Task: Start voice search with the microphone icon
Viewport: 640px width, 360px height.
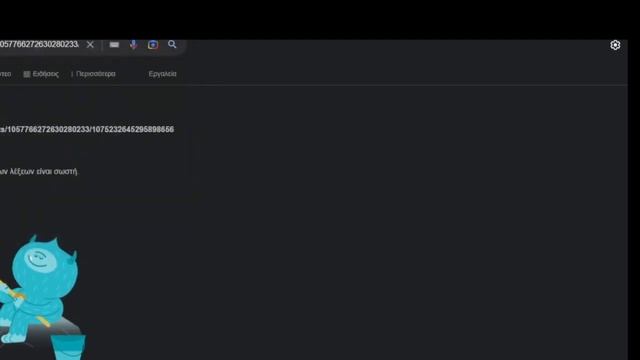Action: coord(133,44)
